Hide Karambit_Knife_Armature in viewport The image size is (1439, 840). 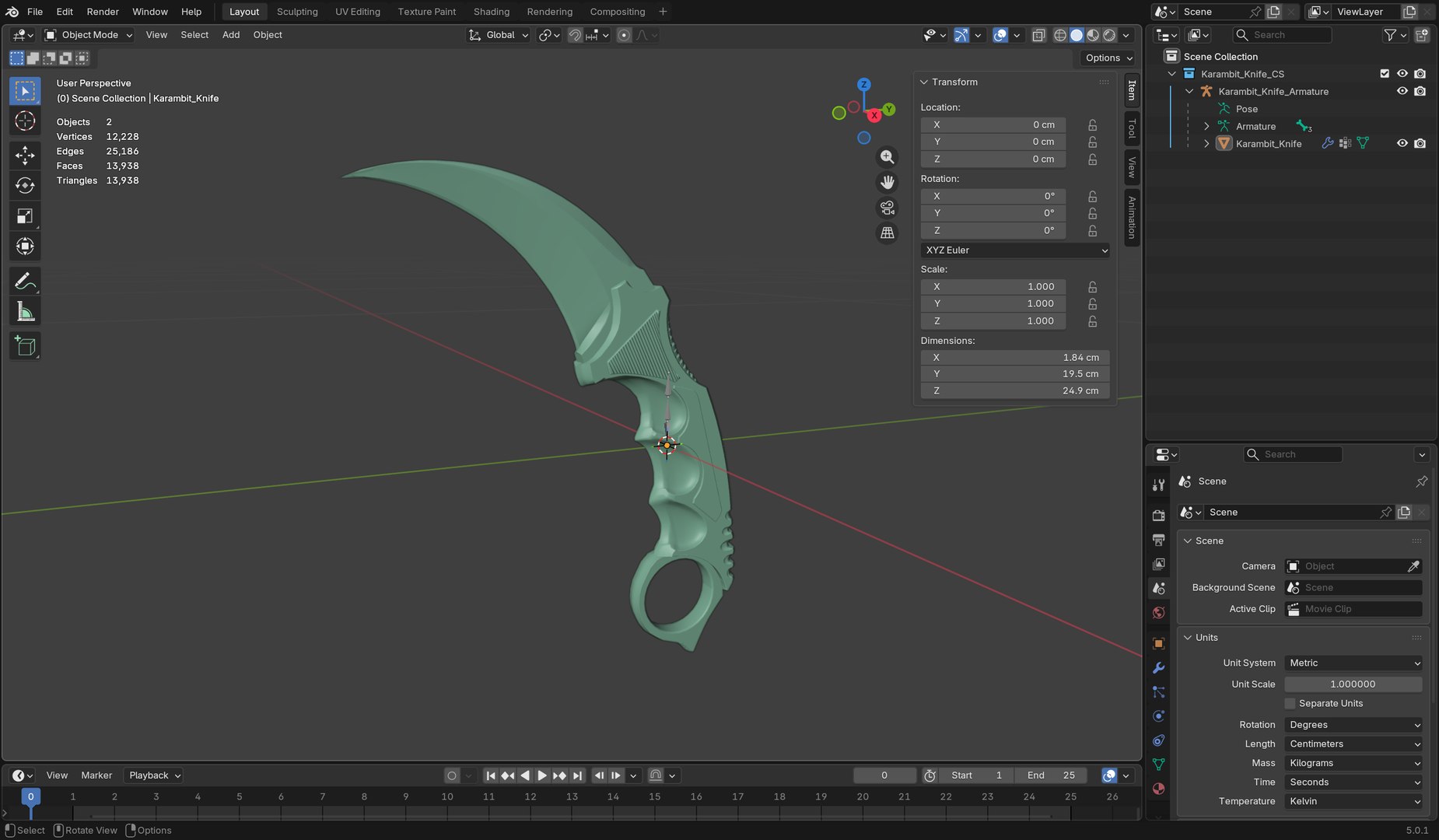1402,91
